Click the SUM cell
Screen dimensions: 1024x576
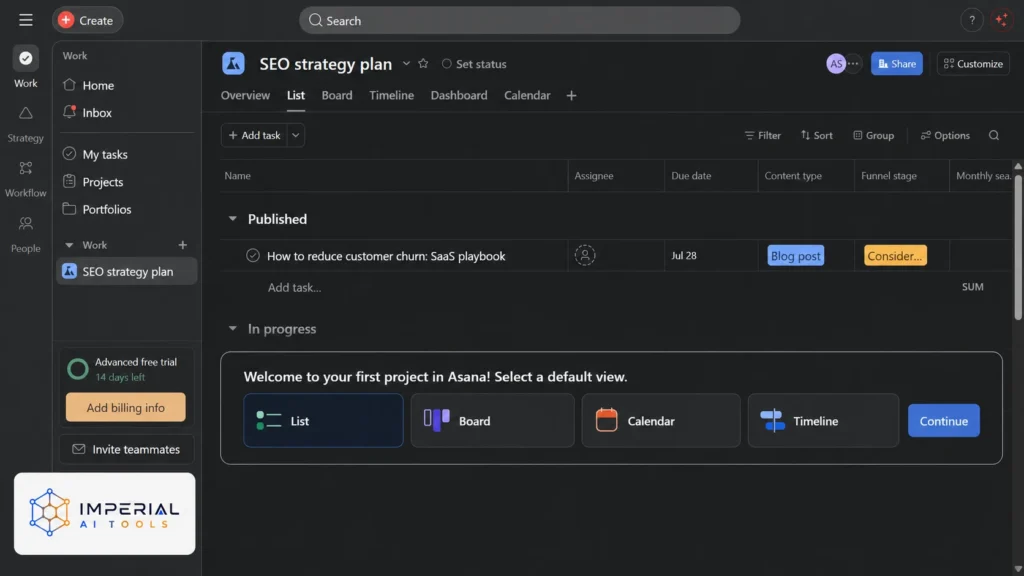click(972, 287)
